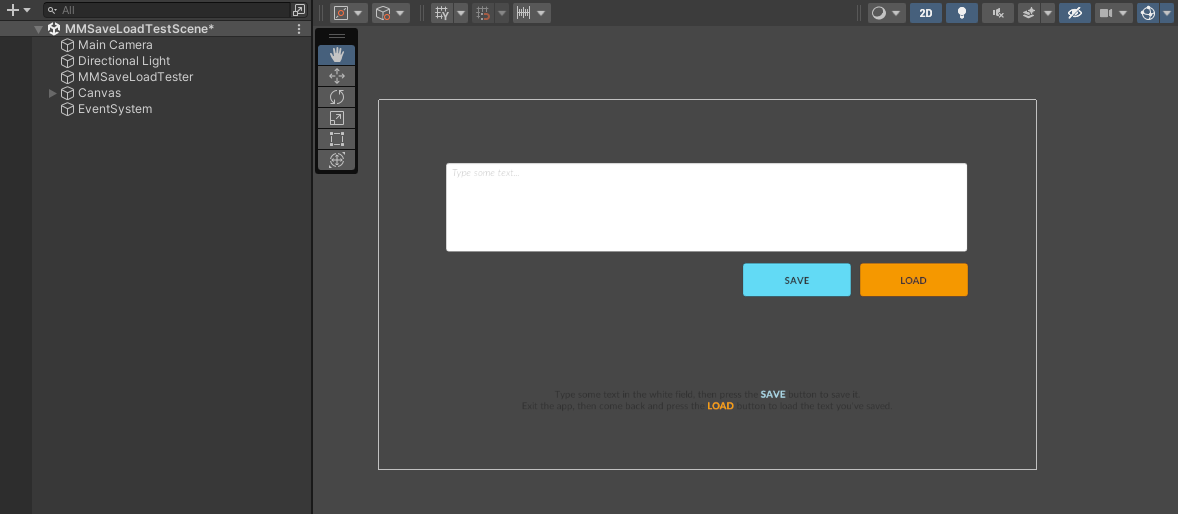
Task: Toggle 2D view mode
Action: pyautogui.click(x=925, y=13)
